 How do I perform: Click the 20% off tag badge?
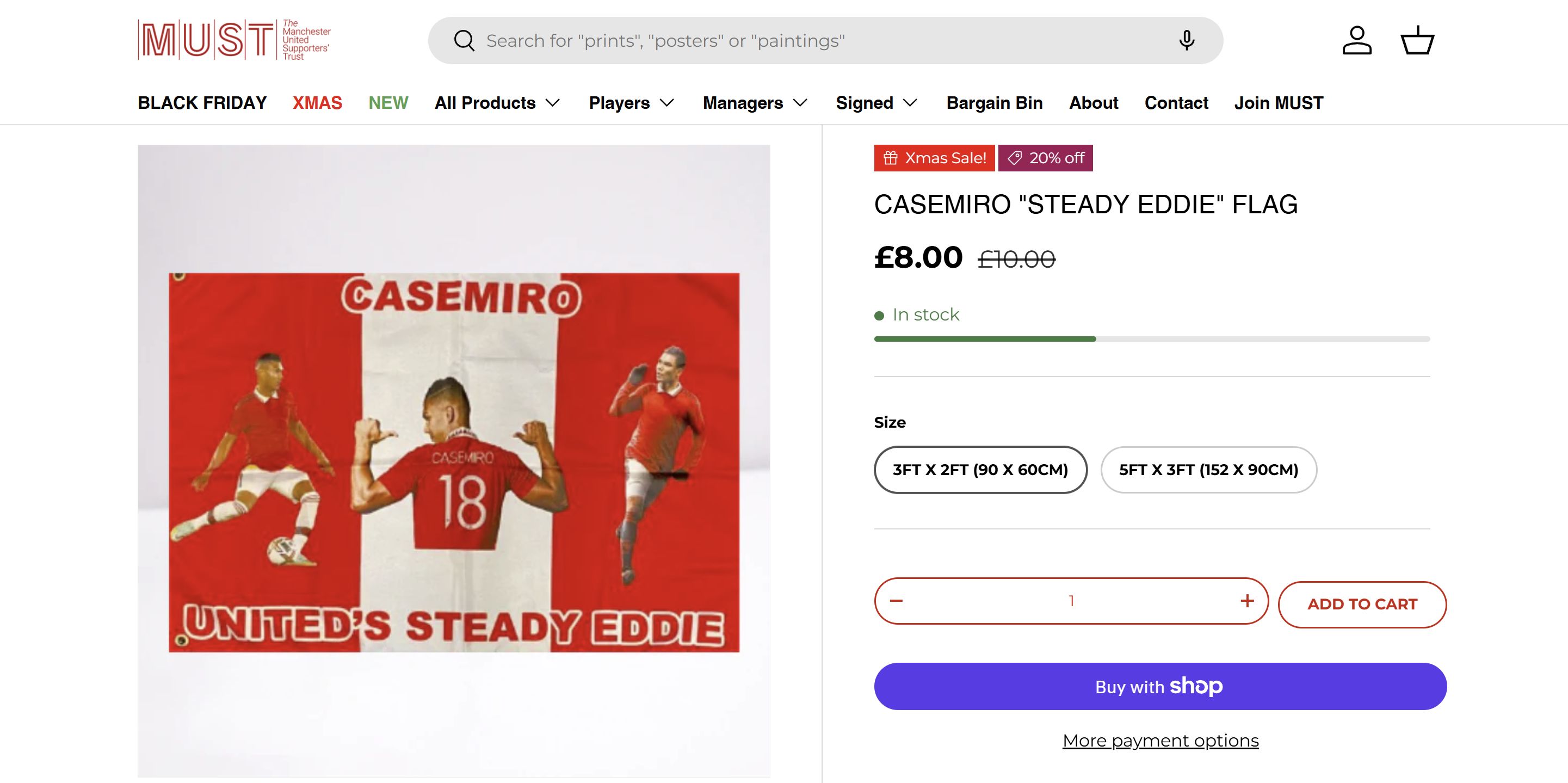1045,158
